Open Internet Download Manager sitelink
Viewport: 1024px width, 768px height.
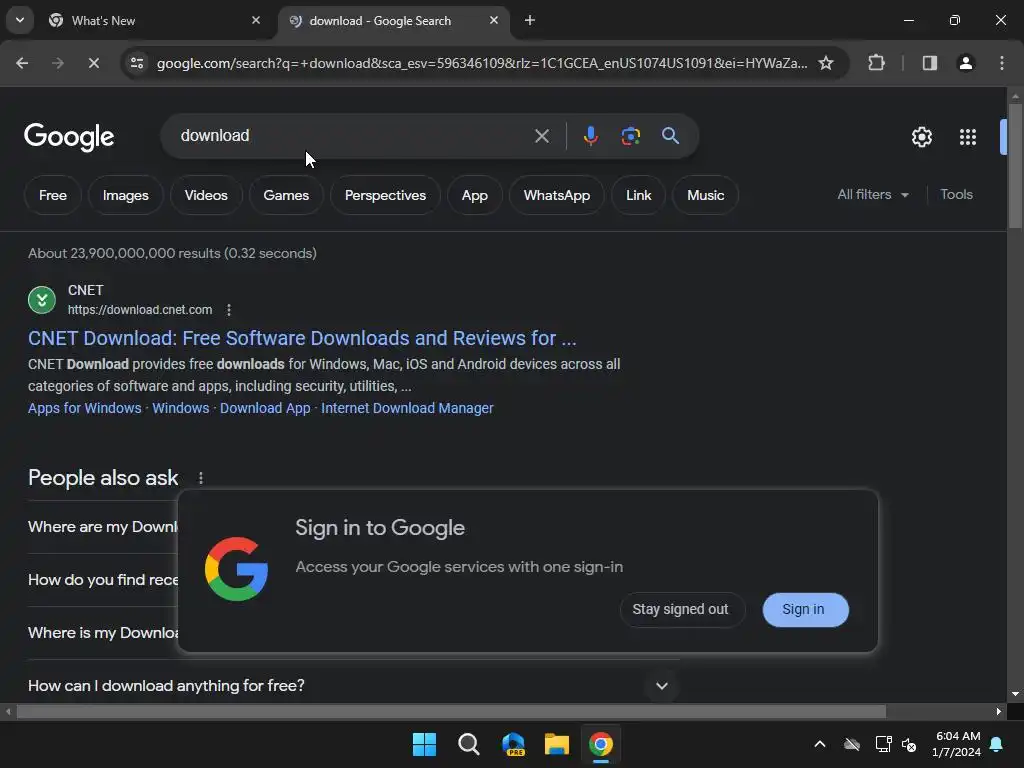(408, 408)
